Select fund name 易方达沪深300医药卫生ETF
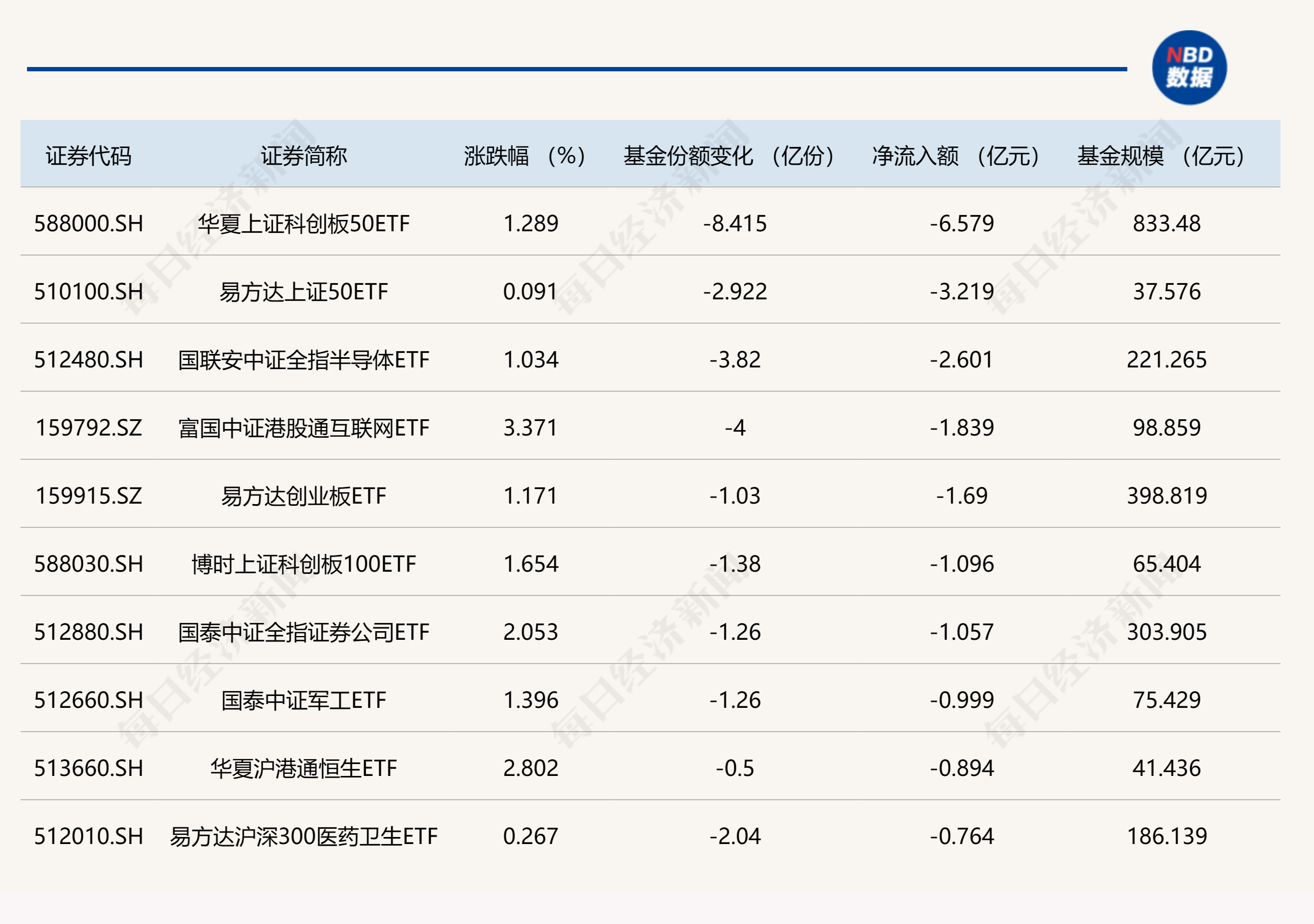Viewport: 1314px width, 924px height. 304,836
